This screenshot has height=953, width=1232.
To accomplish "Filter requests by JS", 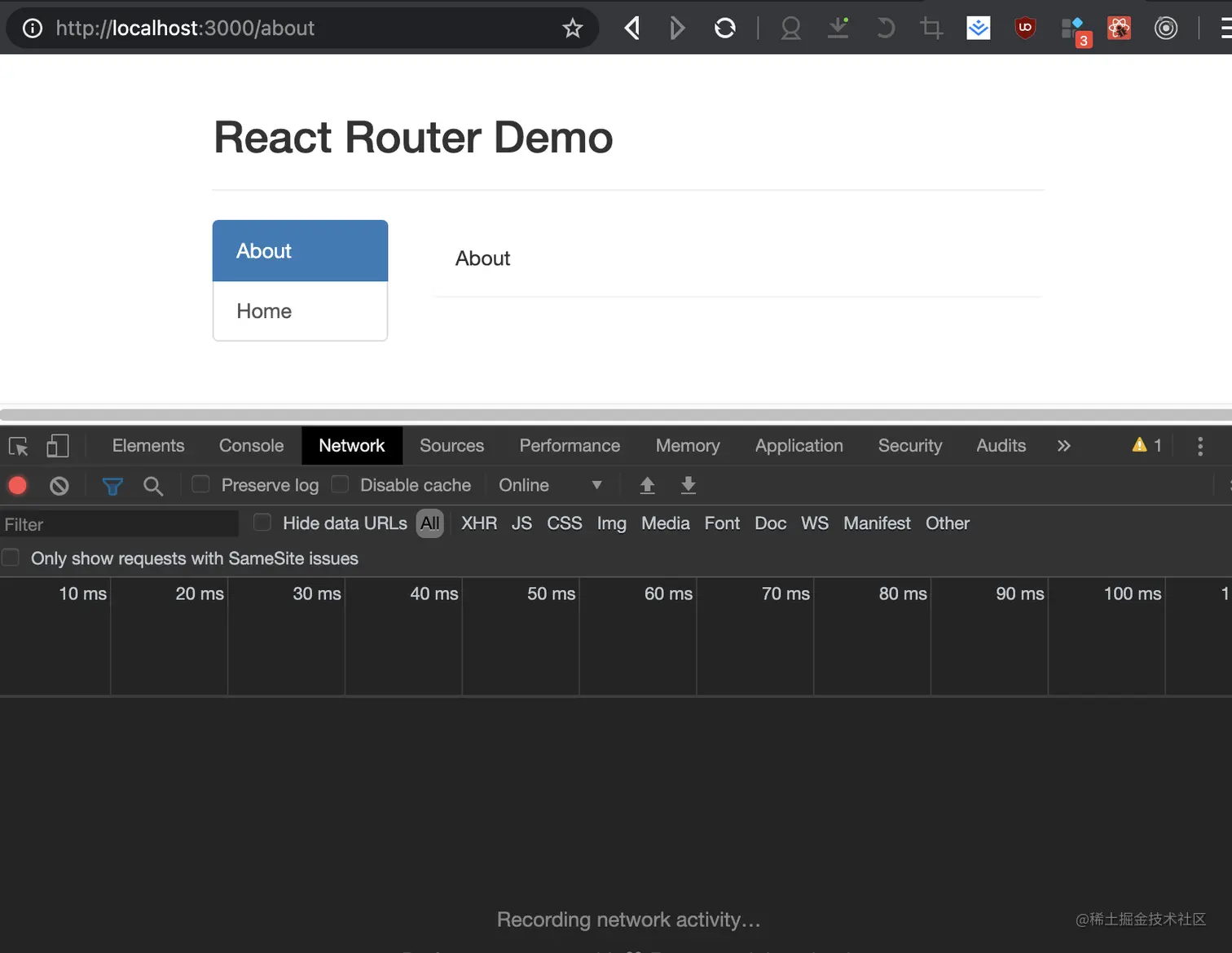I will (x=521, y=523).
